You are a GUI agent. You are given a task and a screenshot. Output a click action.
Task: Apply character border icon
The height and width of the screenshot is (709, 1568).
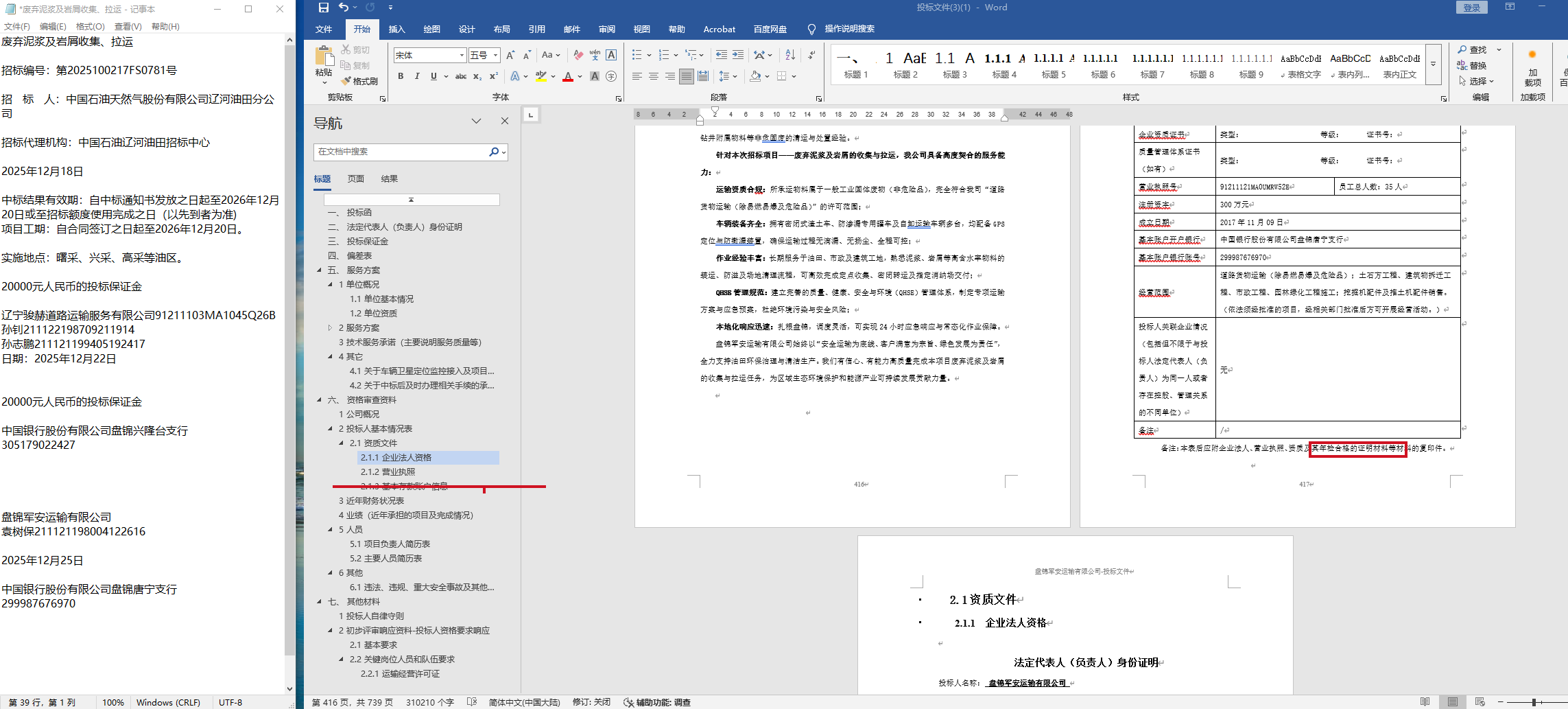point(611,55)
